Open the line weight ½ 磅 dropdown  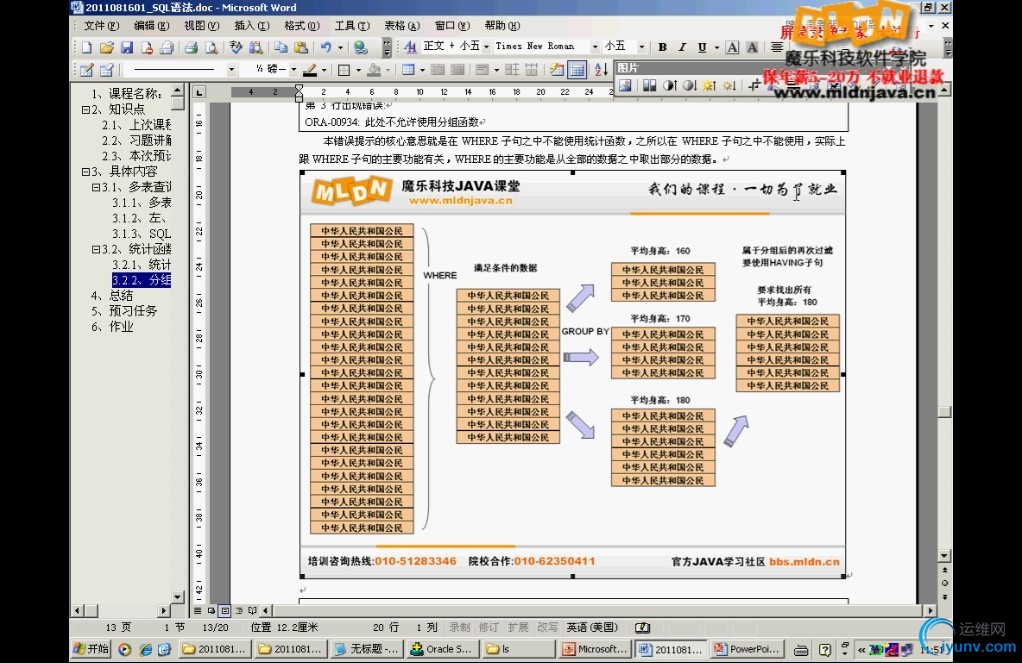(293, 70)
